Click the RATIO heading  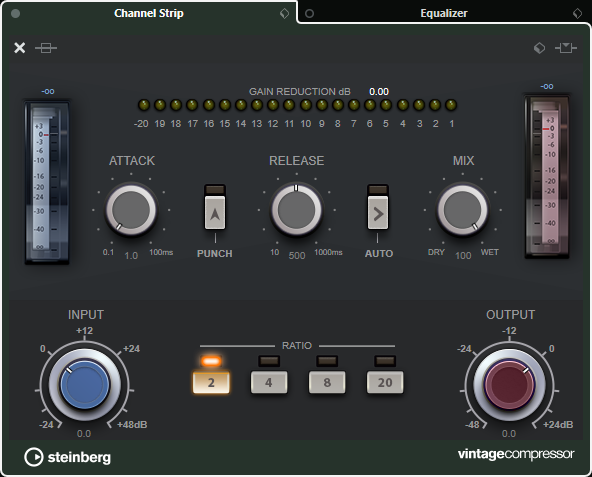tap(297, 346)
